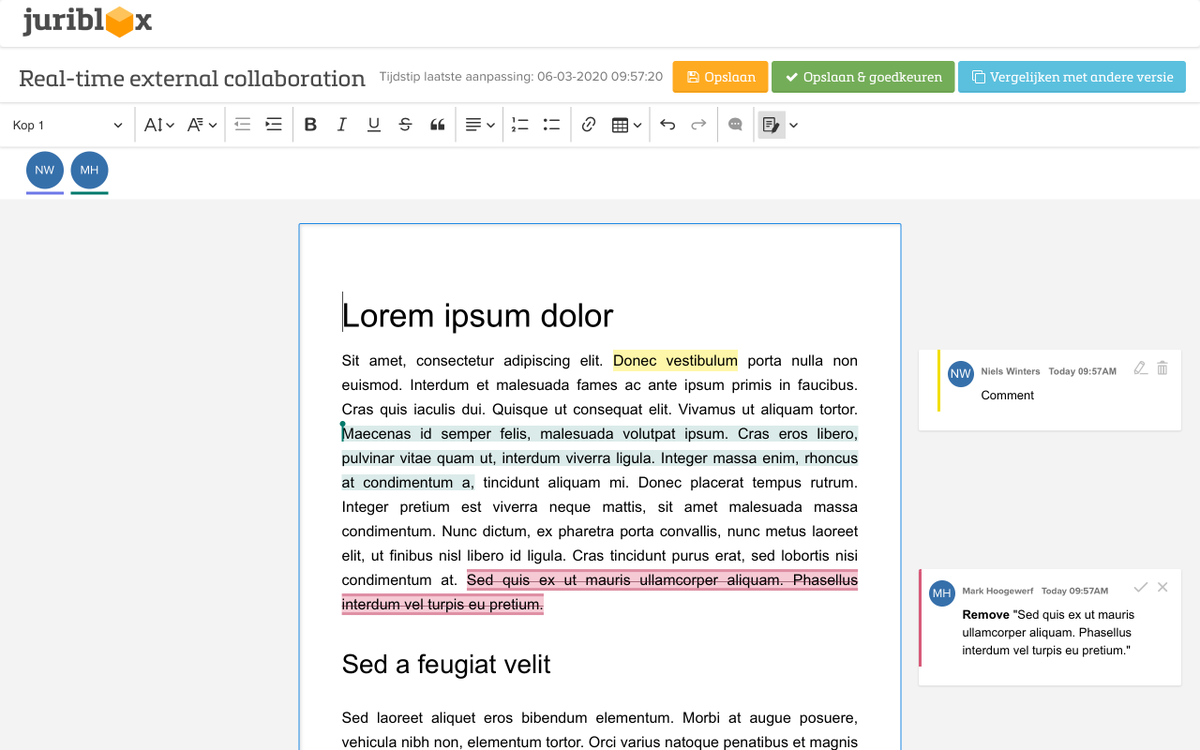1200x750 pixels.
Task: Toggle underline formatting
Action: pyautogui.click(x=374, y=125)
